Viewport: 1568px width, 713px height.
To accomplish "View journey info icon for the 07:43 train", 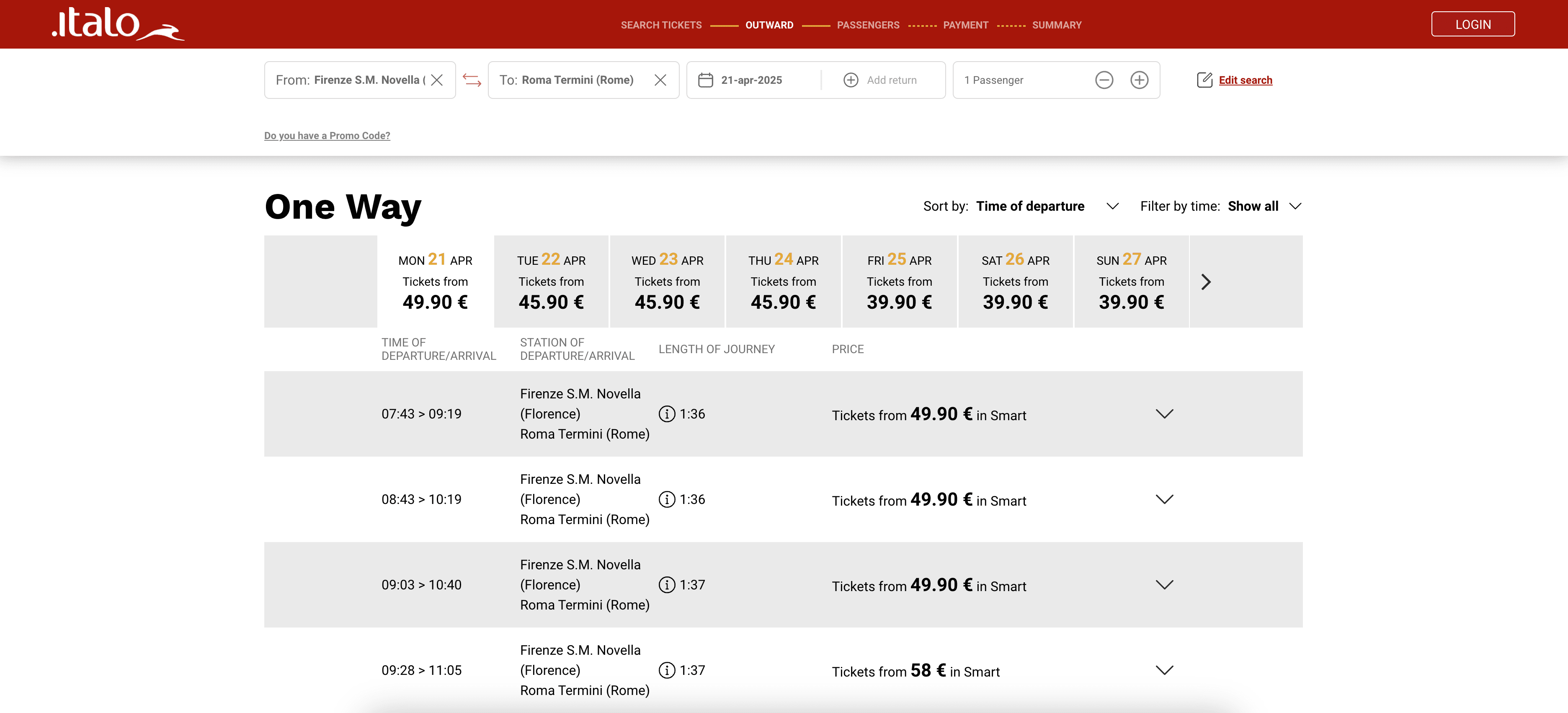I will 667,413.
